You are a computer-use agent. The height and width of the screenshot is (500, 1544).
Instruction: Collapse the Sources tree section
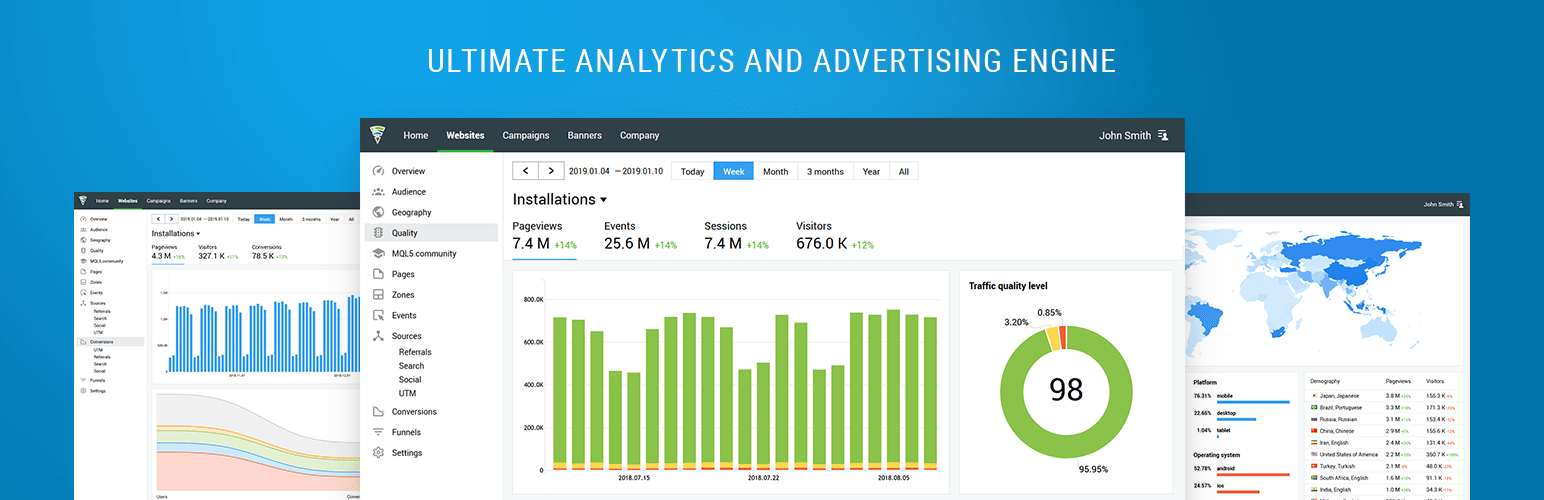(378, 336)
